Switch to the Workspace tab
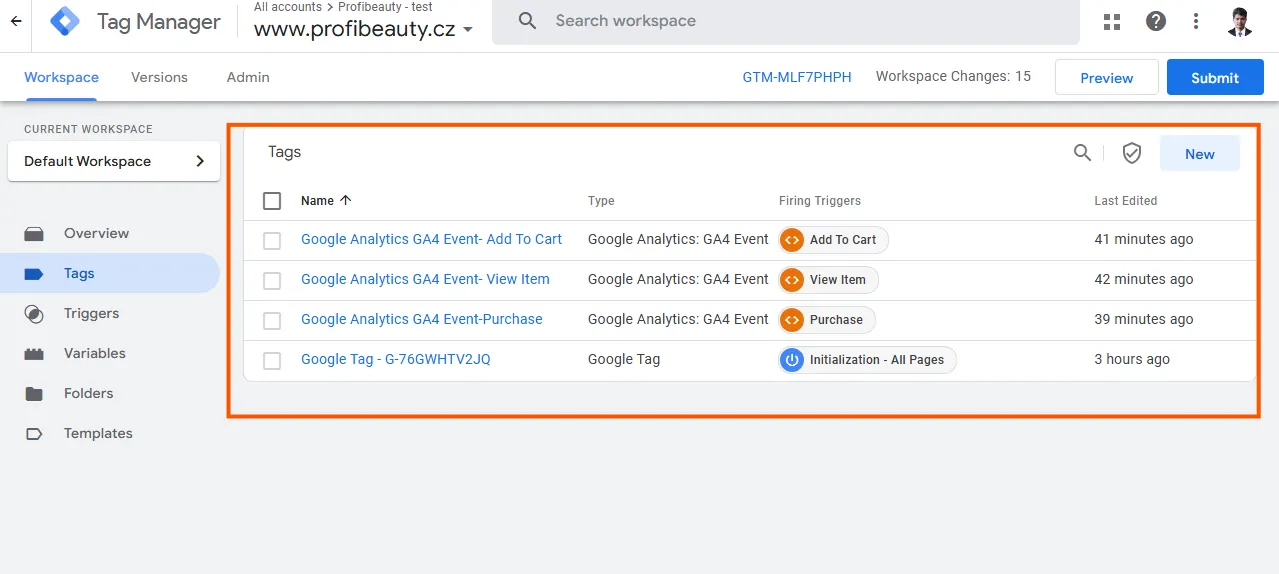The image size is (1279, 574). (61, 77)
